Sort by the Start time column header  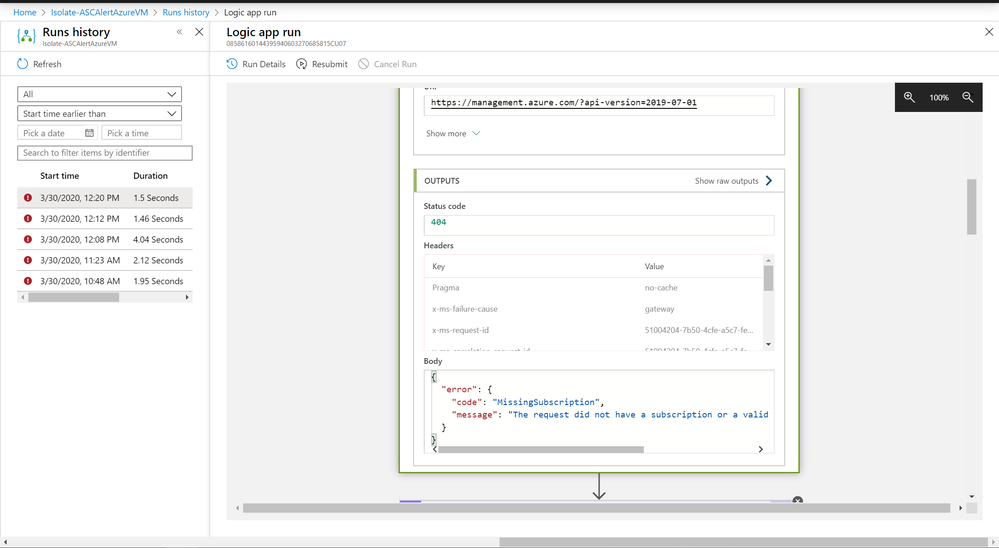[59, 176]
